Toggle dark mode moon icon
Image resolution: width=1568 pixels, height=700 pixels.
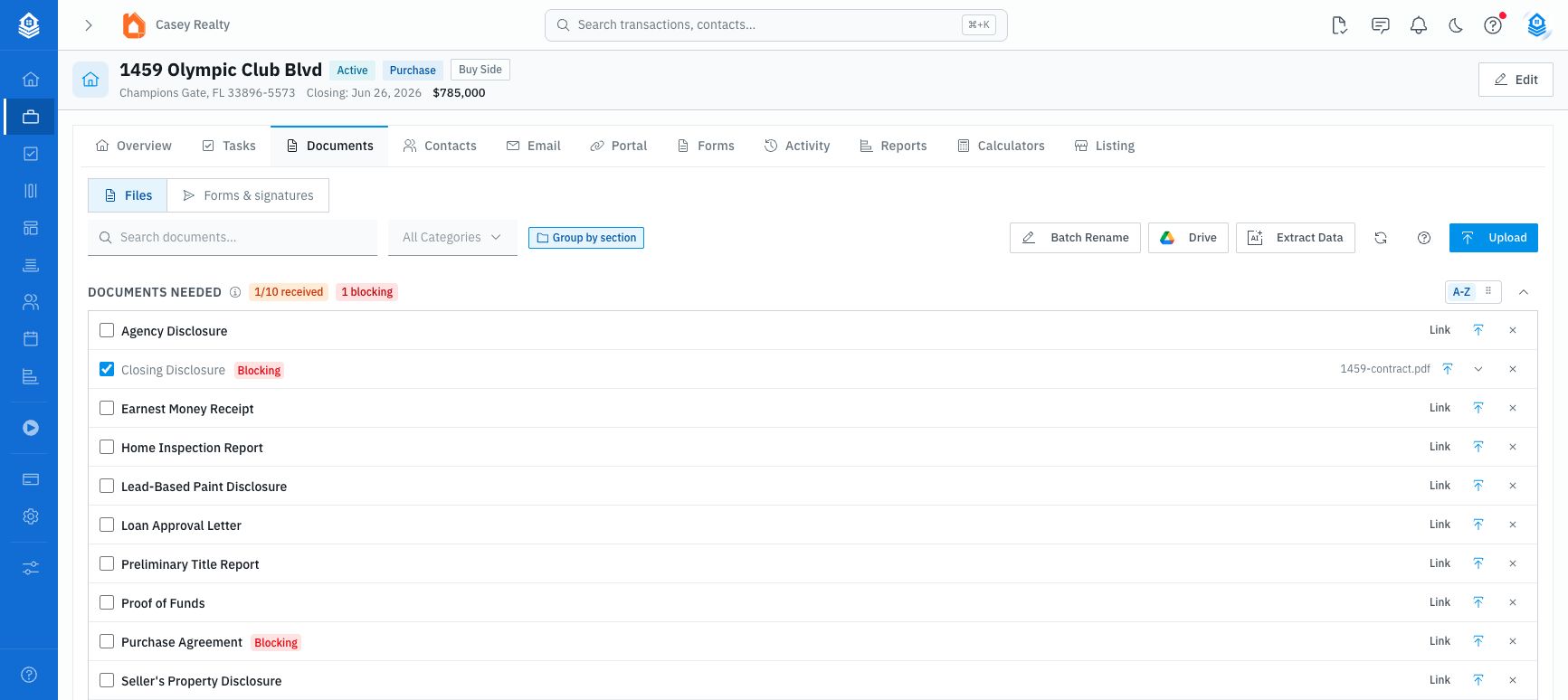[x=1456, y=25]
